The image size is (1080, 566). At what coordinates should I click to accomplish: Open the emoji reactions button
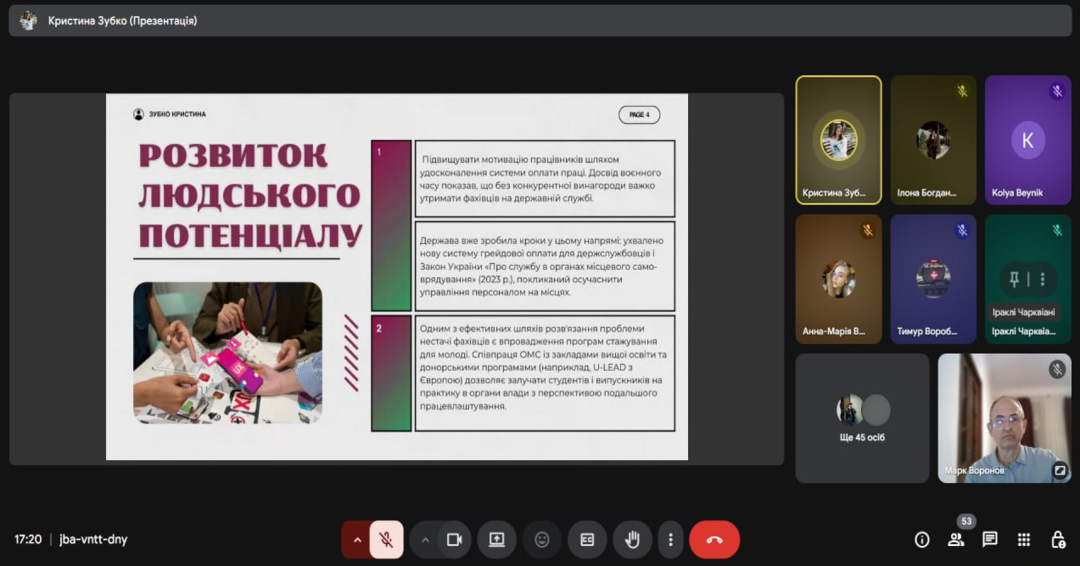[542, 540]
